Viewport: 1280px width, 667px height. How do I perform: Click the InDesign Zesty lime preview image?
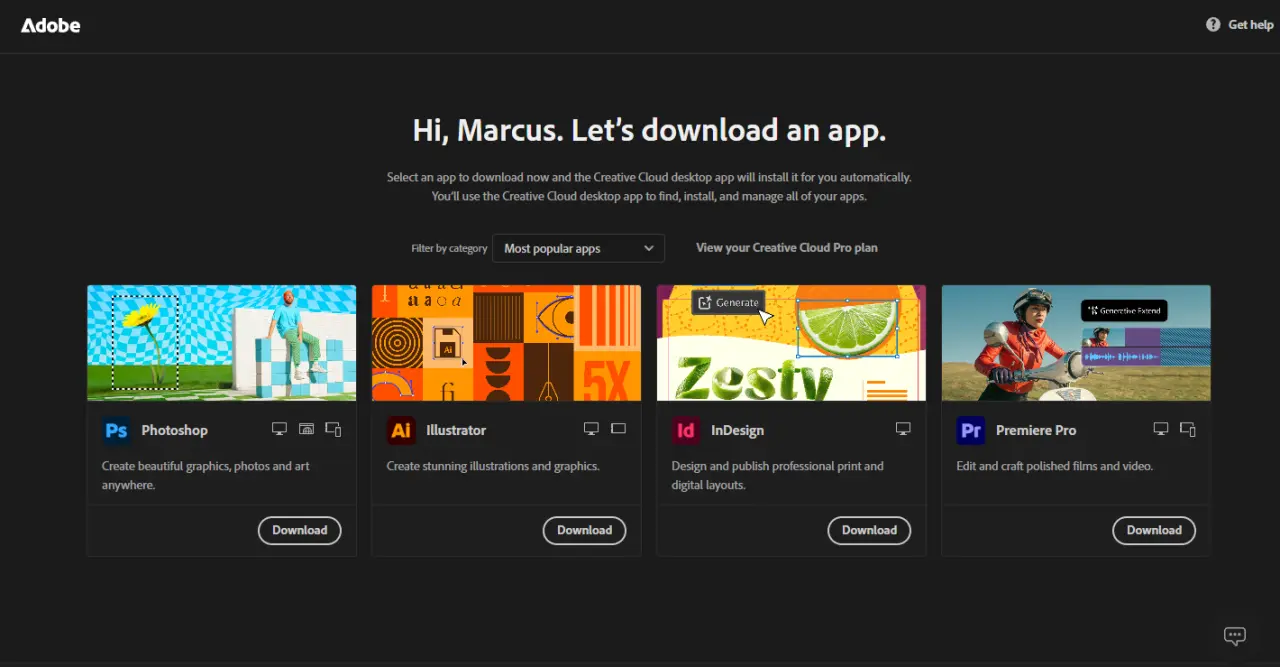click(x=791, y=343)
